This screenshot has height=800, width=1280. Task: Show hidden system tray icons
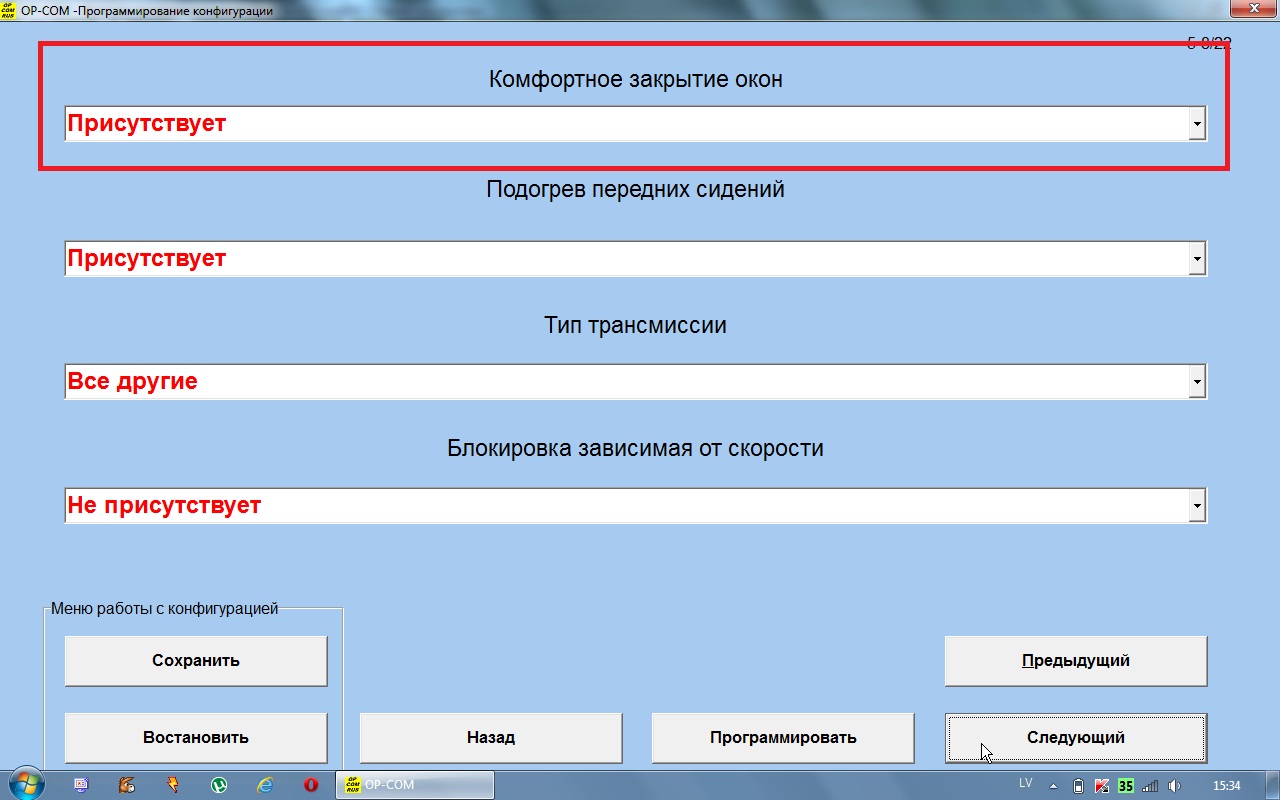click(x=1052, y=785)
